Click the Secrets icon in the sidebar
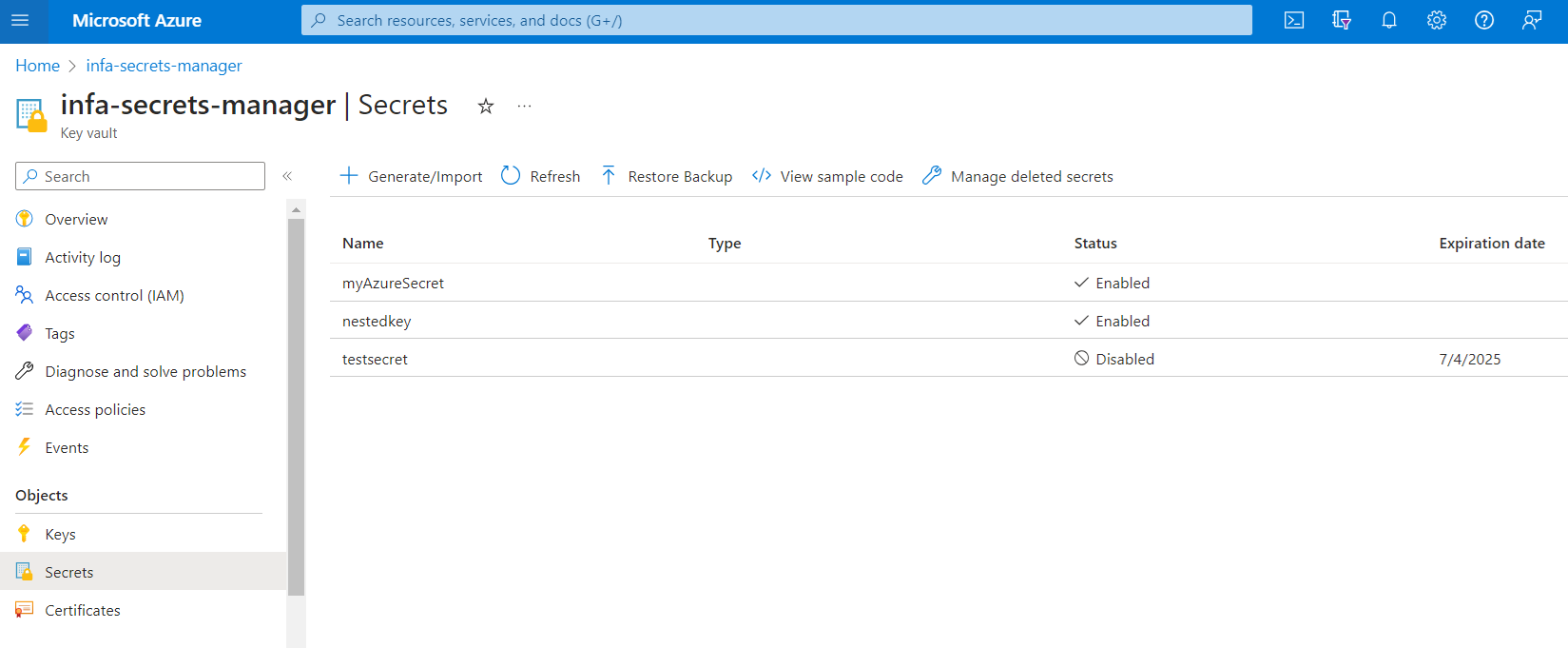Image resolution: width=1568 pixels, height=648 pixels. pos(25,572)
